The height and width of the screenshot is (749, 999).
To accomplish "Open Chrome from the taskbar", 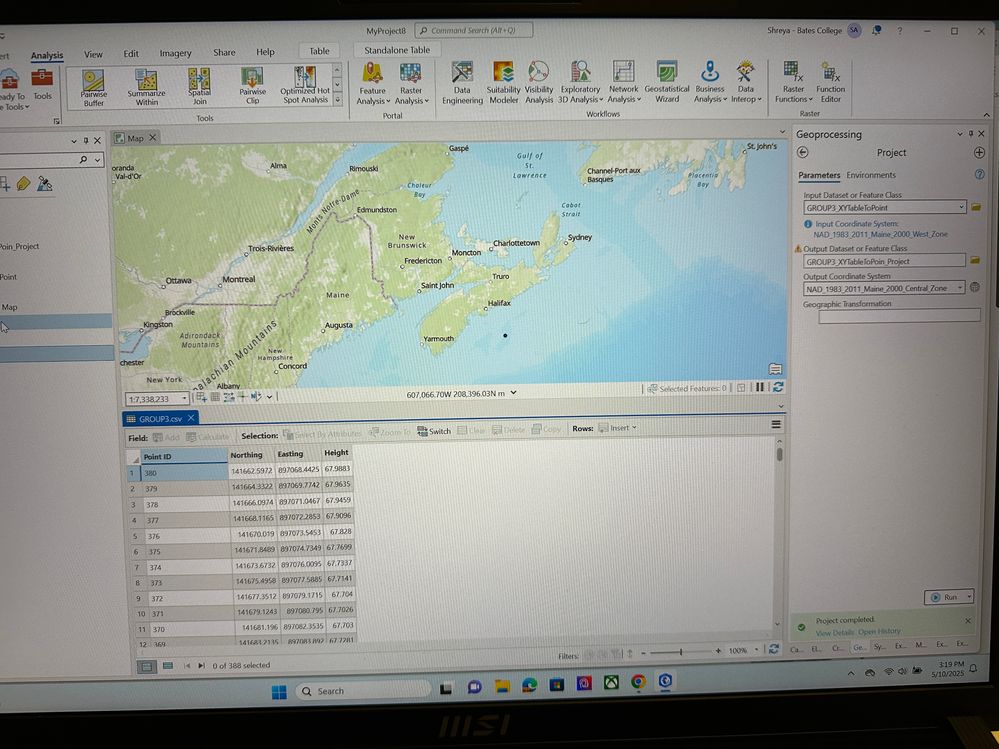I will pos(638,682).
